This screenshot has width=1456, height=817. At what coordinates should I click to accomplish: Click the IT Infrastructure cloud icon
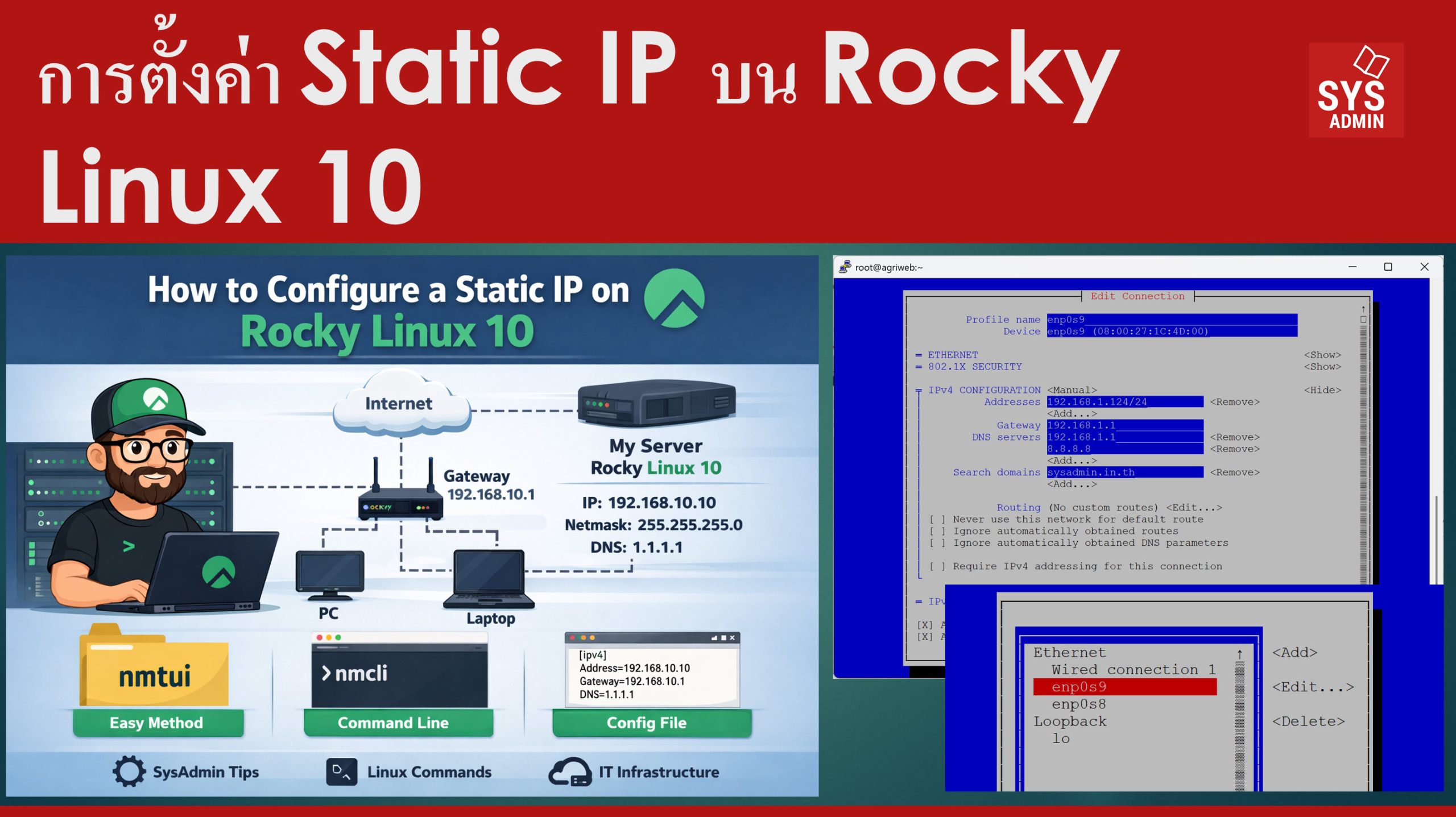tap(570, 772)
